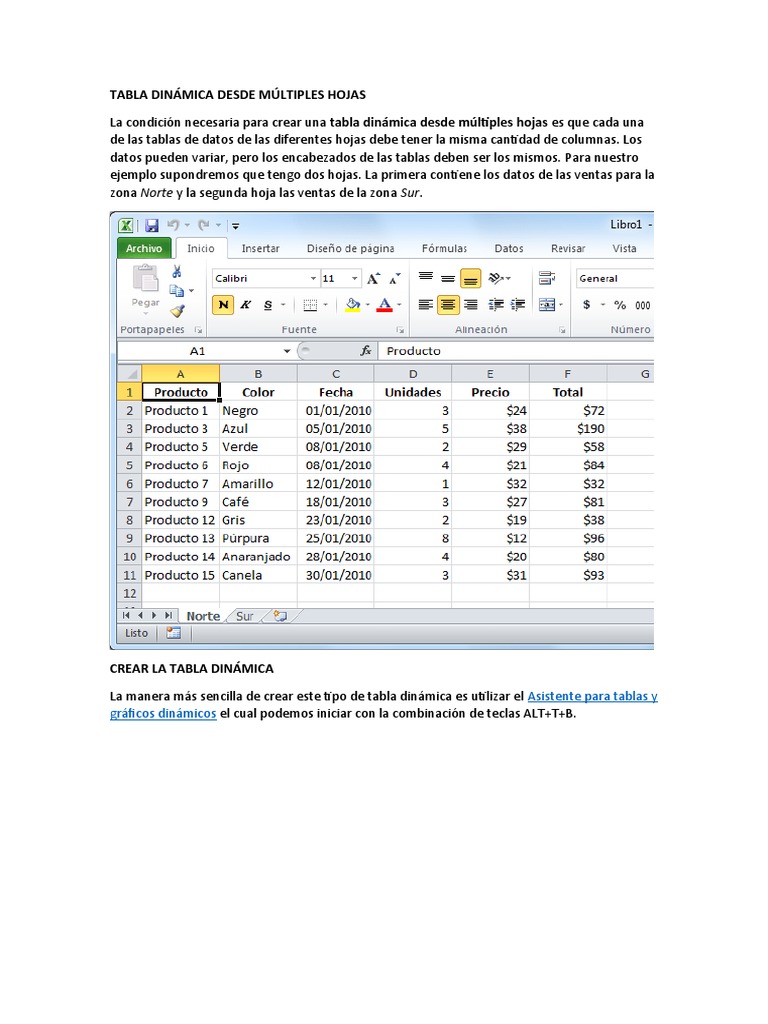Click the macro record icon in status bar
Viewport: 768px width, 1024px height.
(173, 633)
